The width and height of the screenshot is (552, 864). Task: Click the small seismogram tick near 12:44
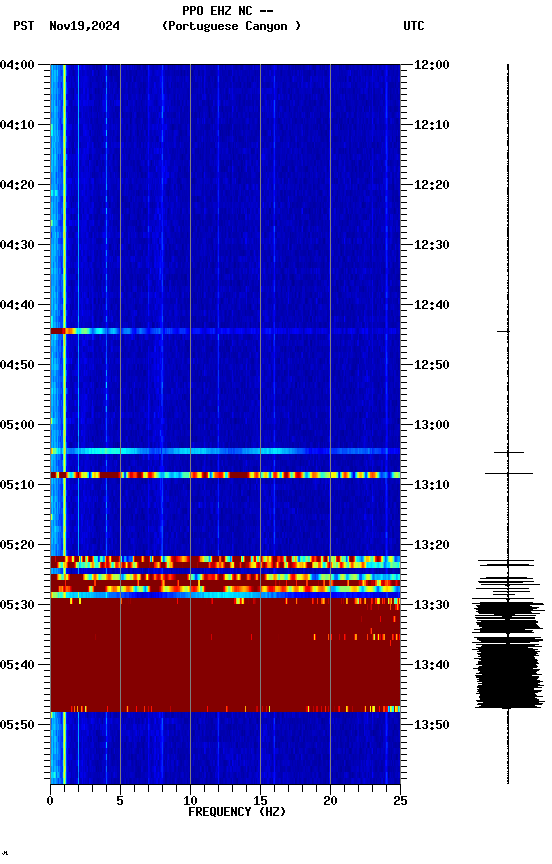coord(504,332)
